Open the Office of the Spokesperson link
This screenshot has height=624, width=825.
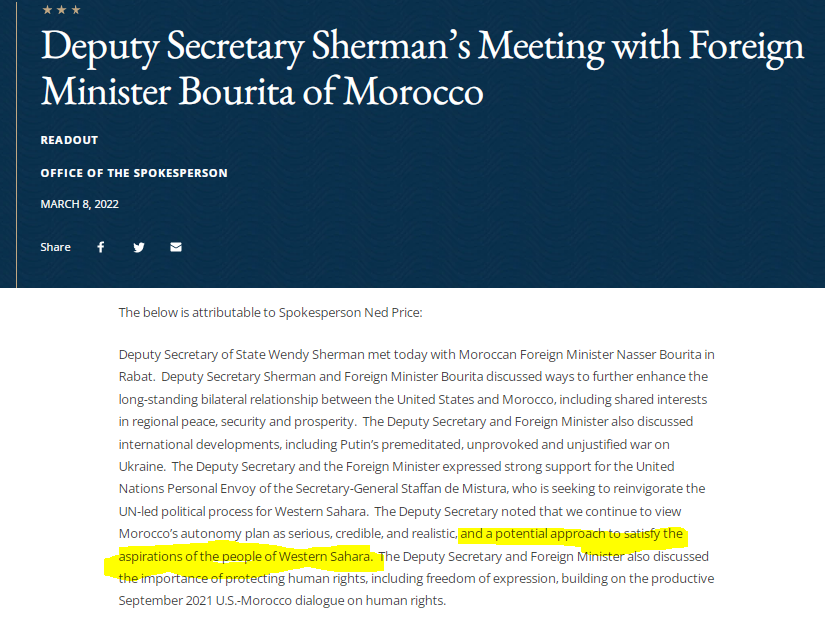coord(134,173)
